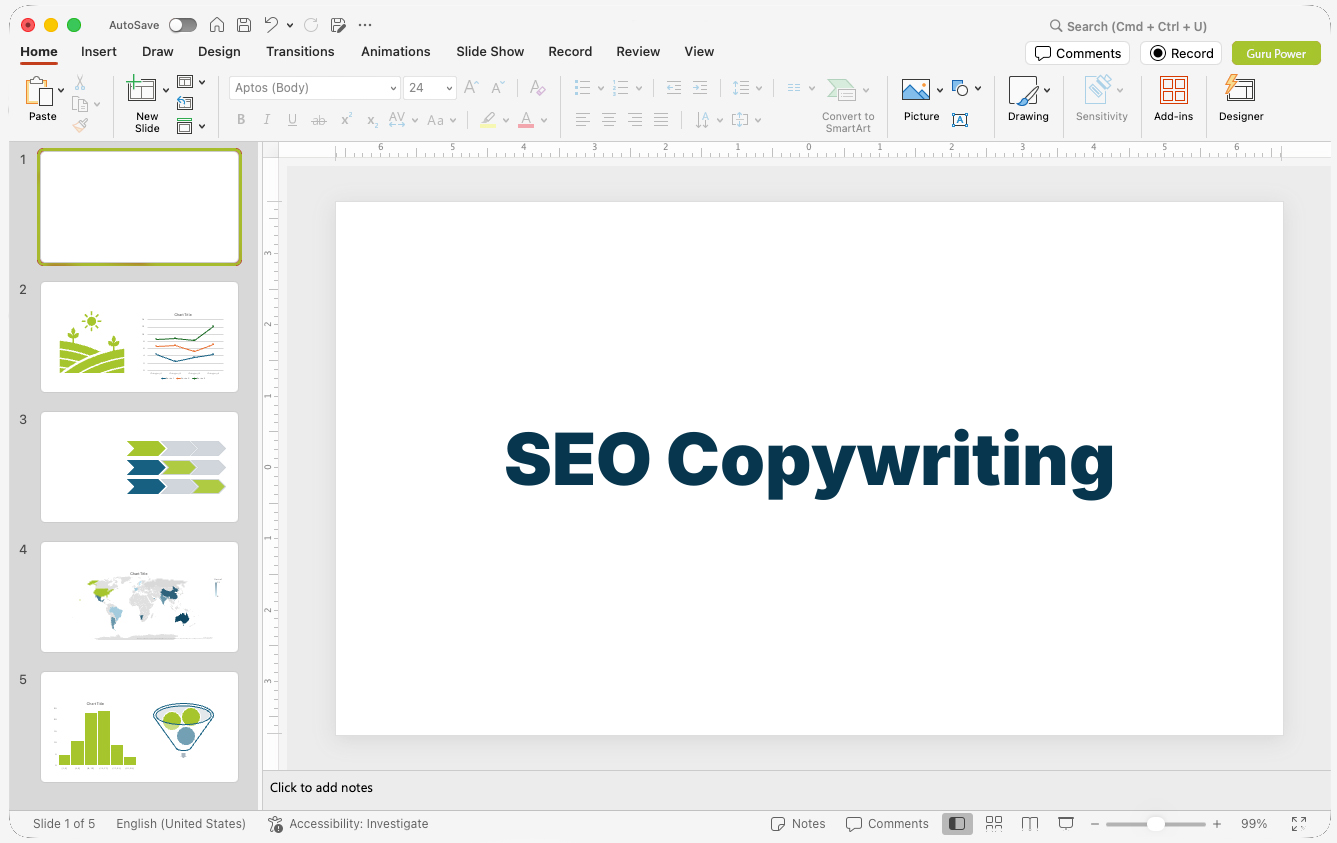
Task: Open the font size 24 dropdown
Action: click(x=430, y=88)
